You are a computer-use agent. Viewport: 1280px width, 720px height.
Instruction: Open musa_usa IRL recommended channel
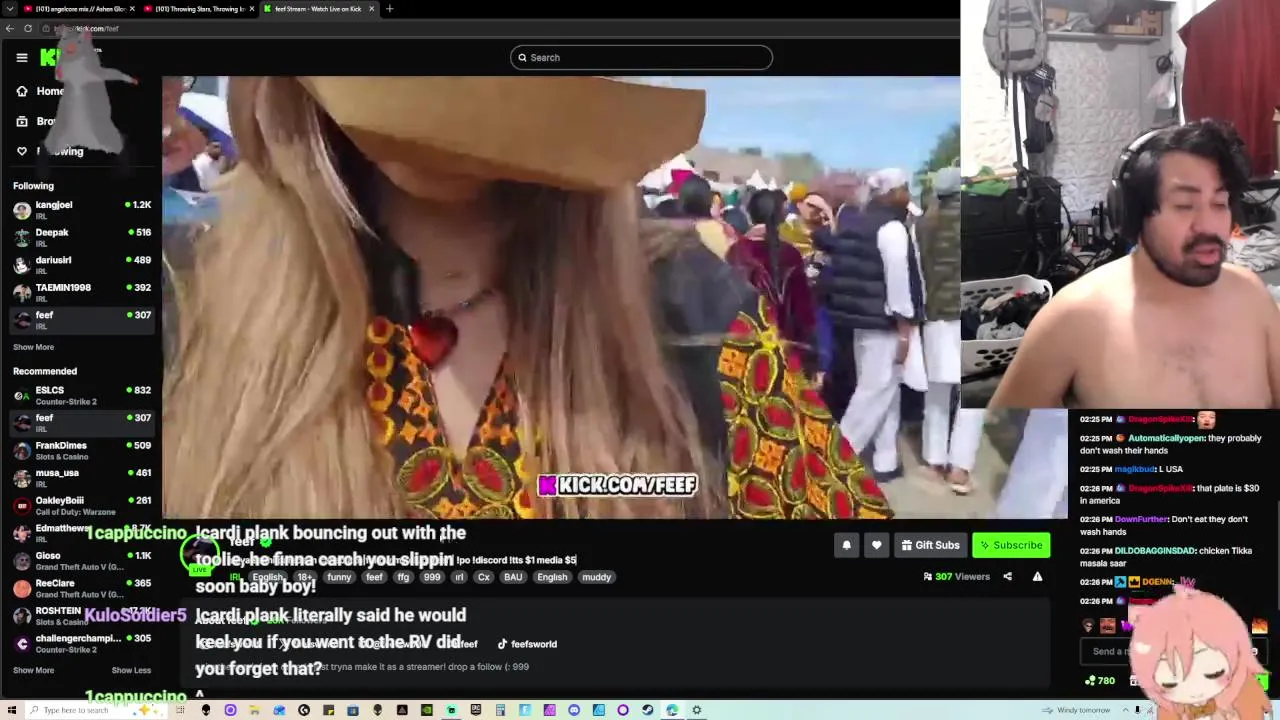point(82,477)
